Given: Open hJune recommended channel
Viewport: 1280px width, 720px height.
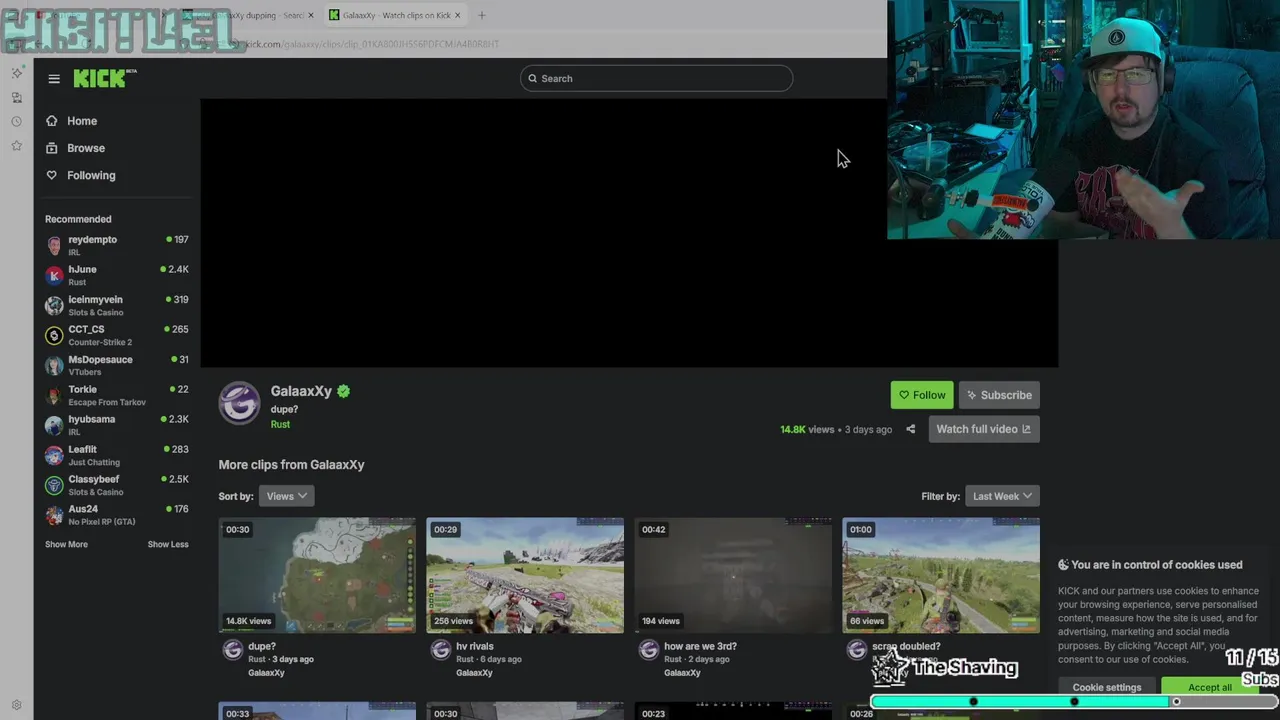Looking at the screenshot, I should (x=117, y=275).
